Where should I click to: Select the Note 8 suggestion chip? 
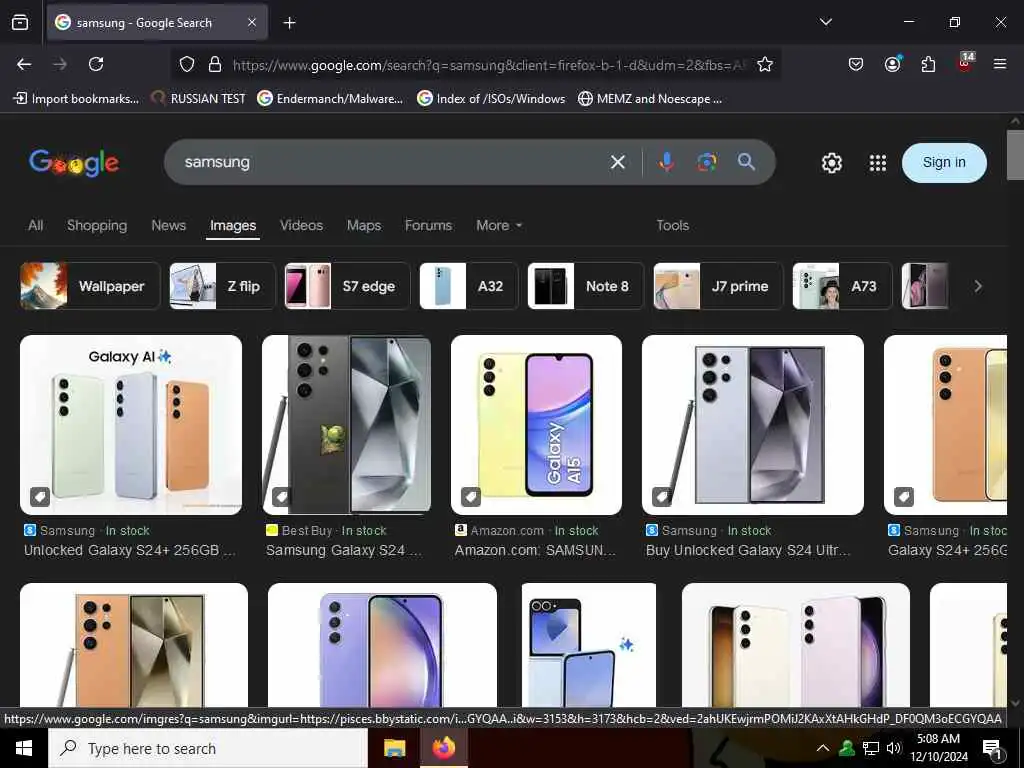(586, 286)
